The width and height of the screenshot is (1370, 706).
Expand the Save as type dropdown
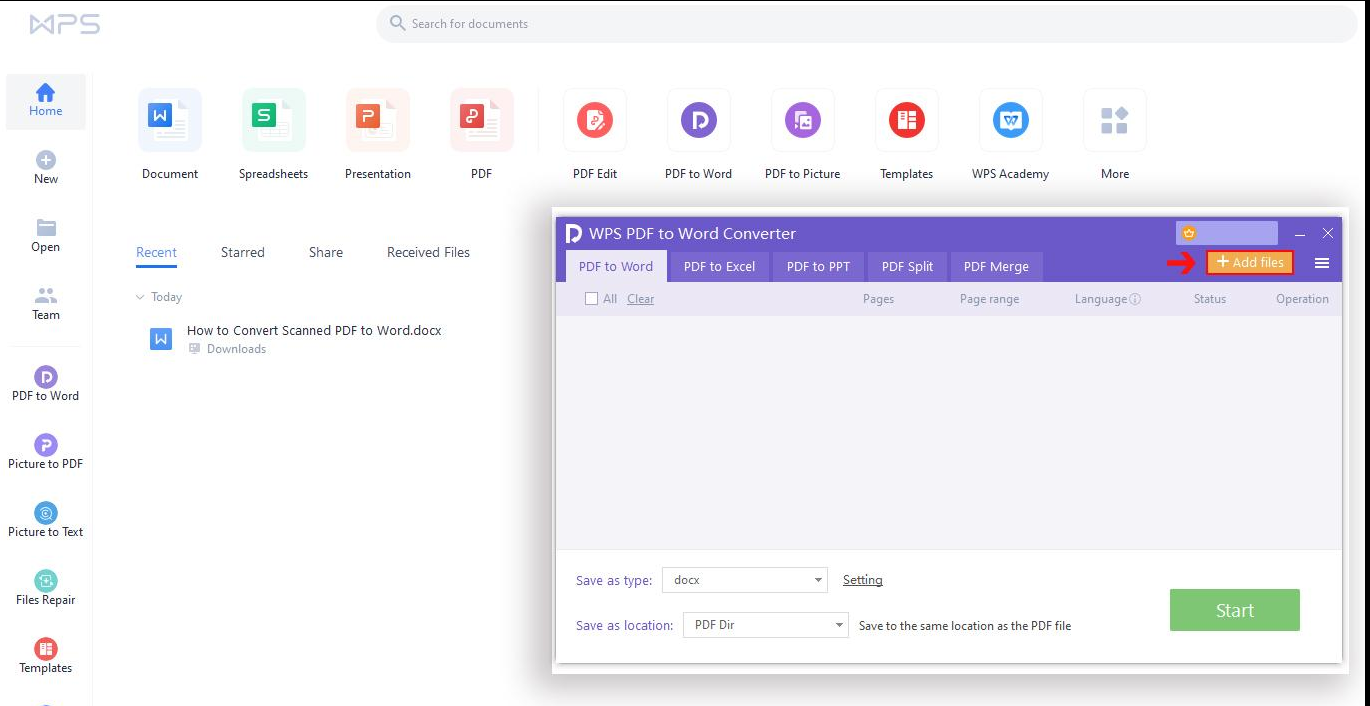[x=745, y=580]
